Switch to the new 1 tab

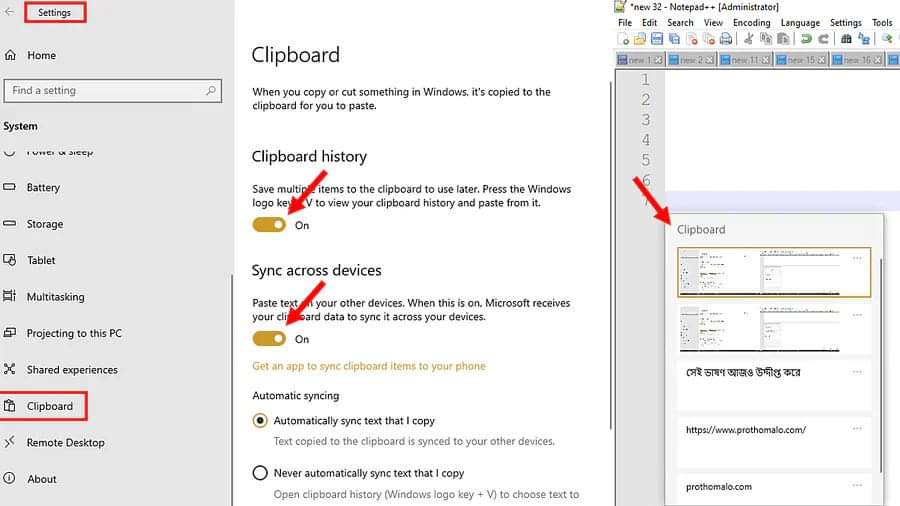pos(639,60)
